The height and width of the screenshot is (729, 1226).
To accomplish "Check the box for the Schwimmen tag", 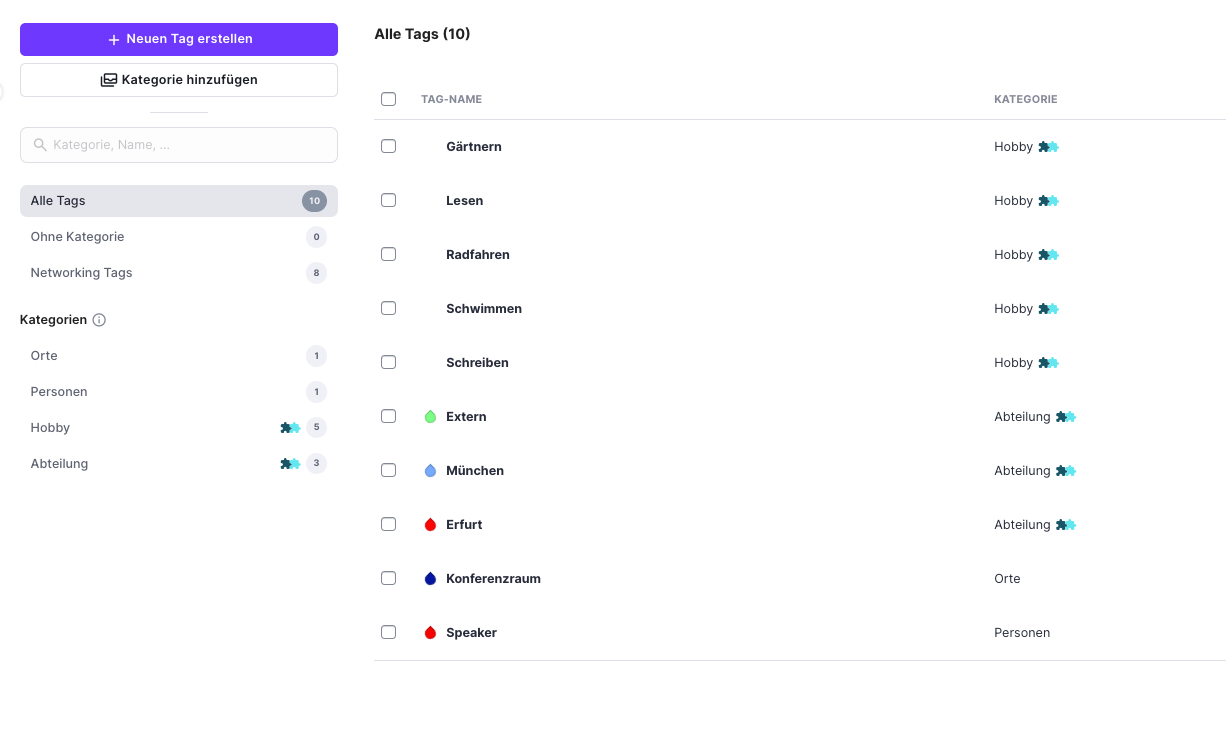I will tap(389, 308).
